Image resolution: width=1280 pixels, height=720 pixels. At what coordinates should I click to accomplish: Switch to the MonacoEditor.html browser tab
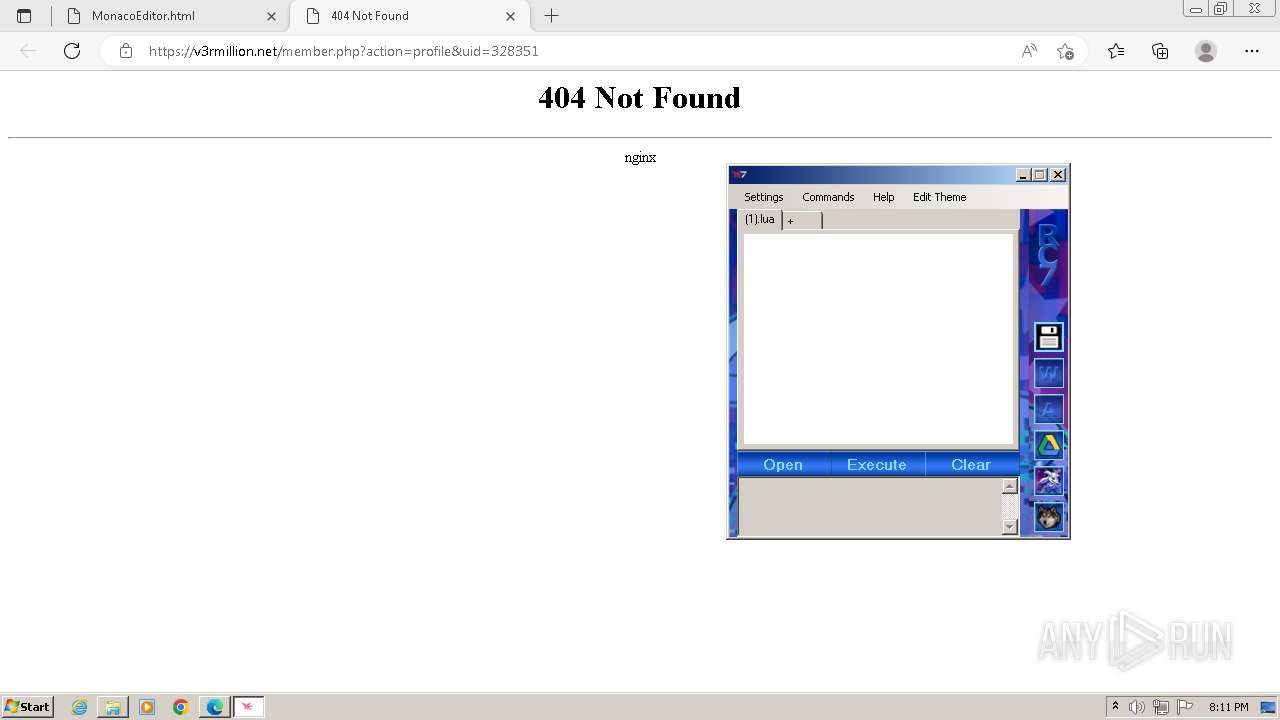[x=169, y=16]
